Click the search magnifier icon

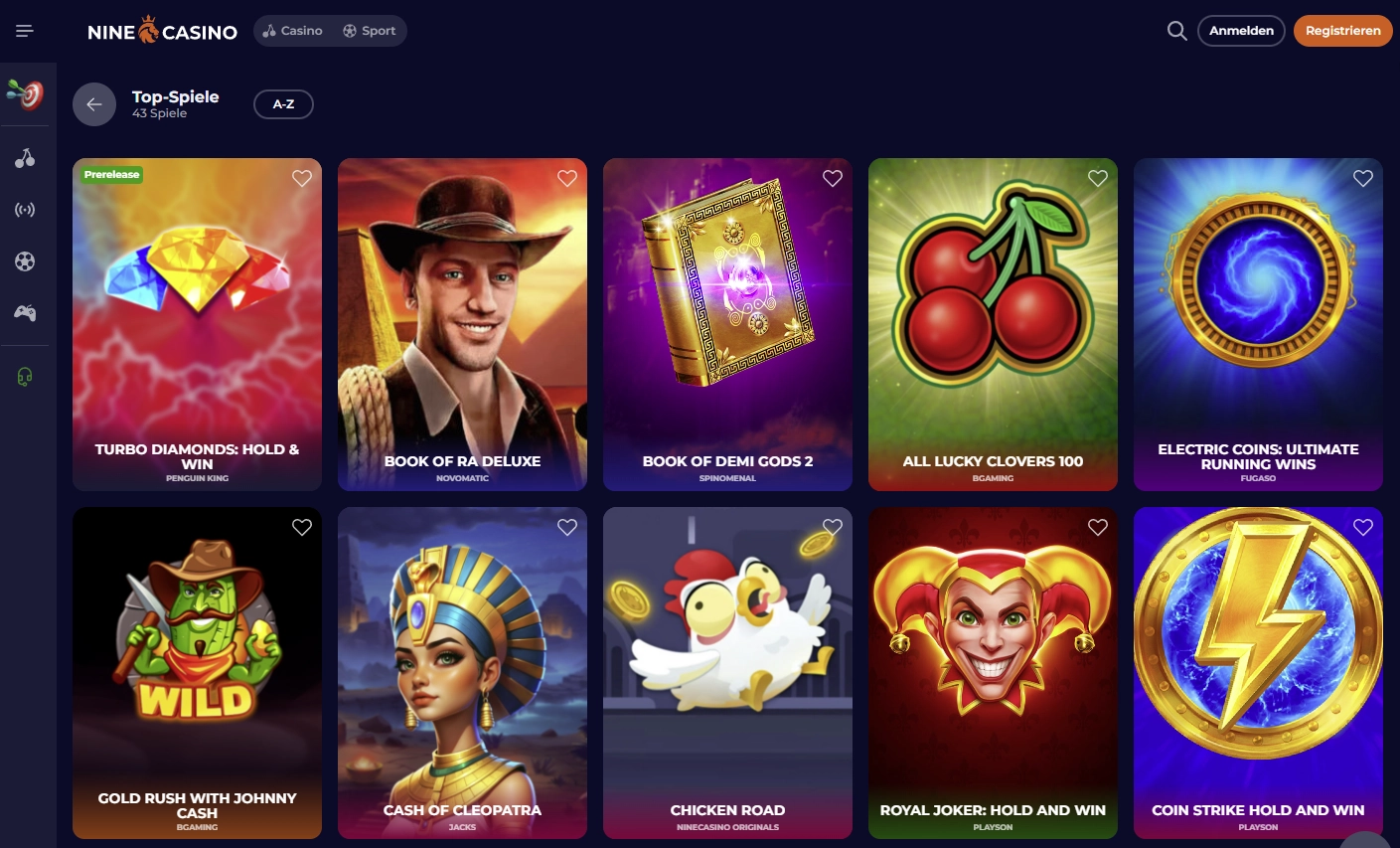point(1176,31)
